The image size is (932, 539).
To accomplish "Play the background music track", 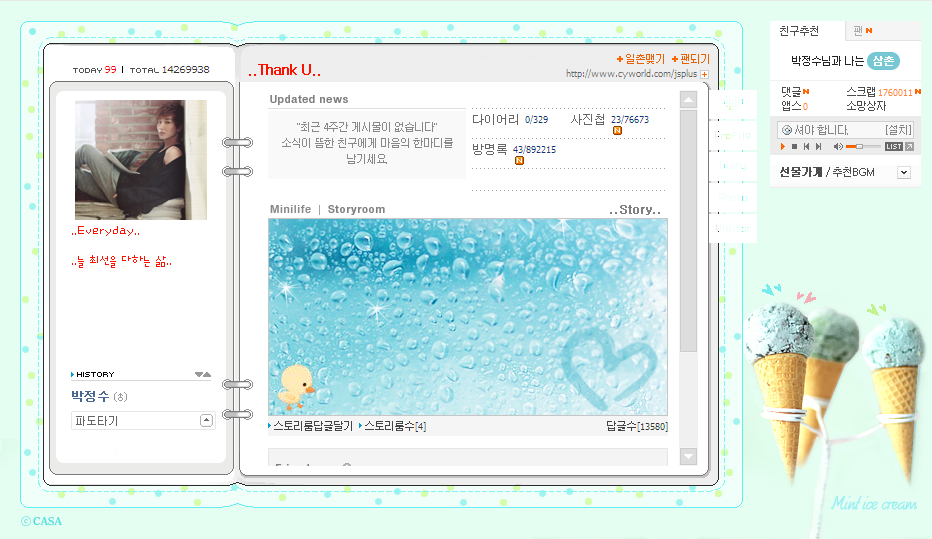I will [783, 147].
